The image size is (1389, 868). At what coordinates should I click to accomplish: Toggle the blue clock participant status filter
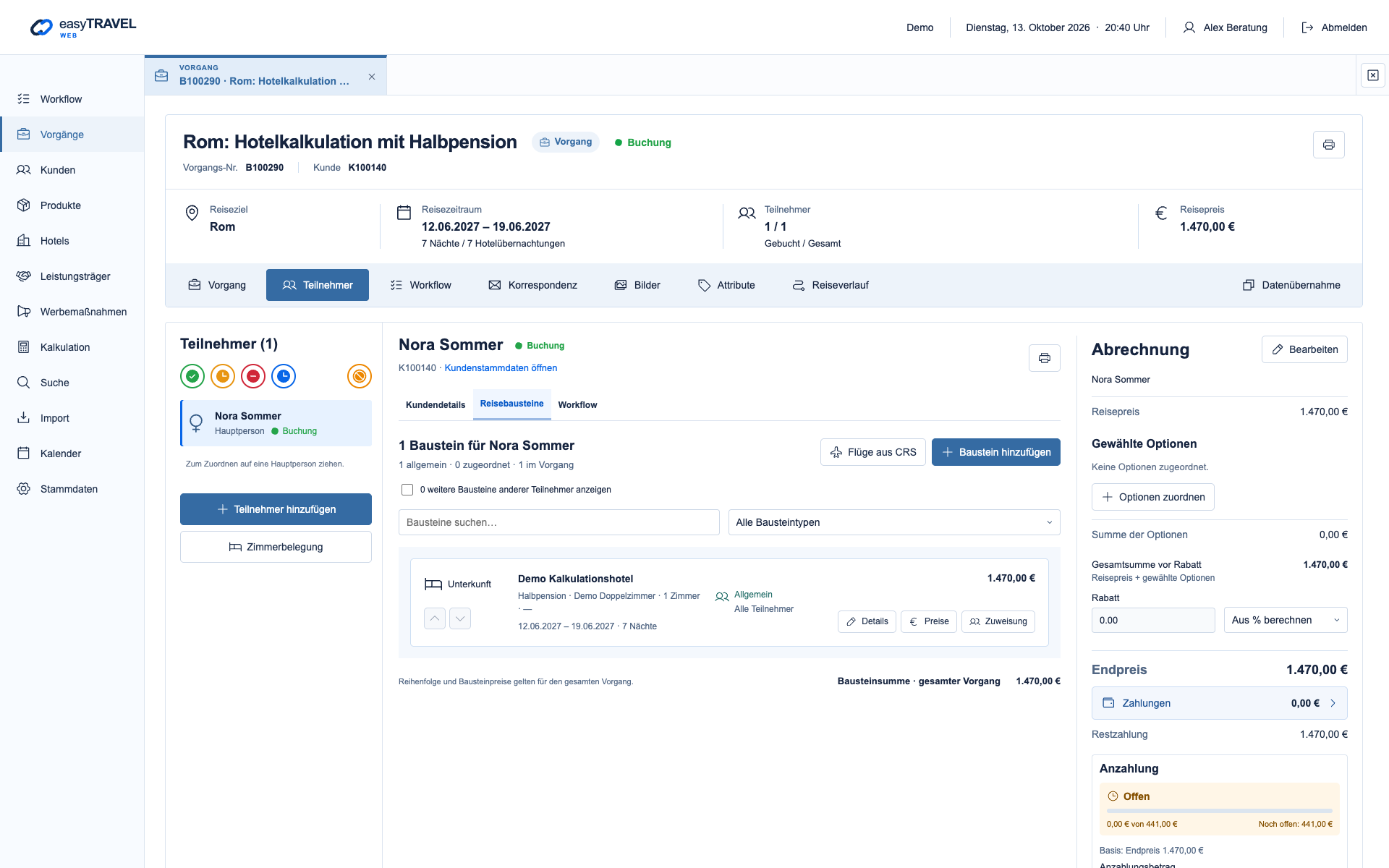point(284,376)
